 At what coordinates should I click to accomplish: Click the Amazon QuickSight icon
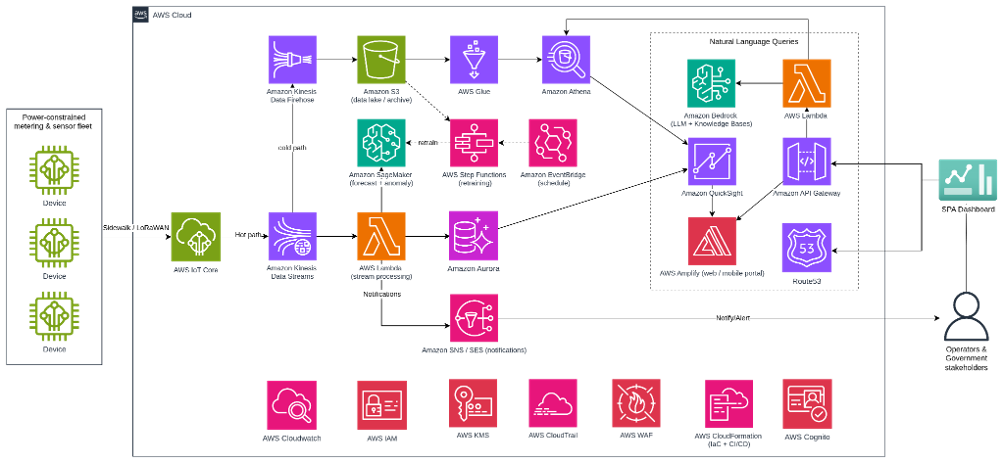712,162
